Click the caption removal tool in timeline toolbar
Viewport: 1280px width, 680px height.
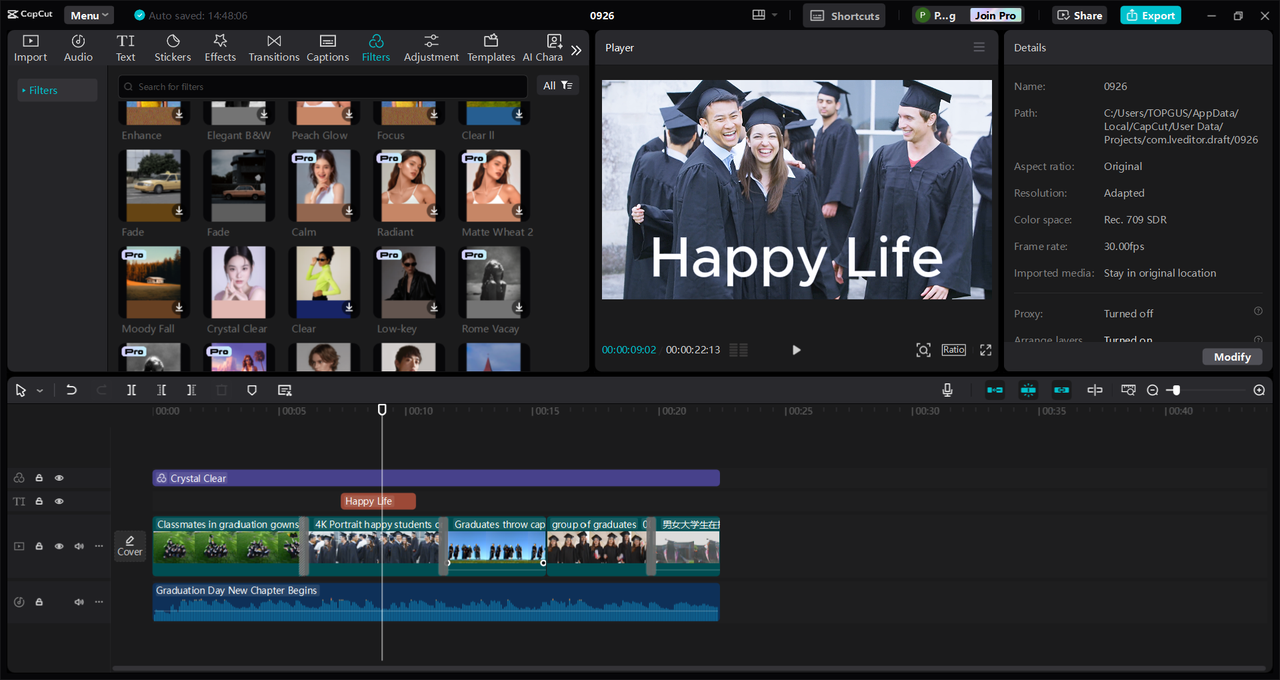284,390
